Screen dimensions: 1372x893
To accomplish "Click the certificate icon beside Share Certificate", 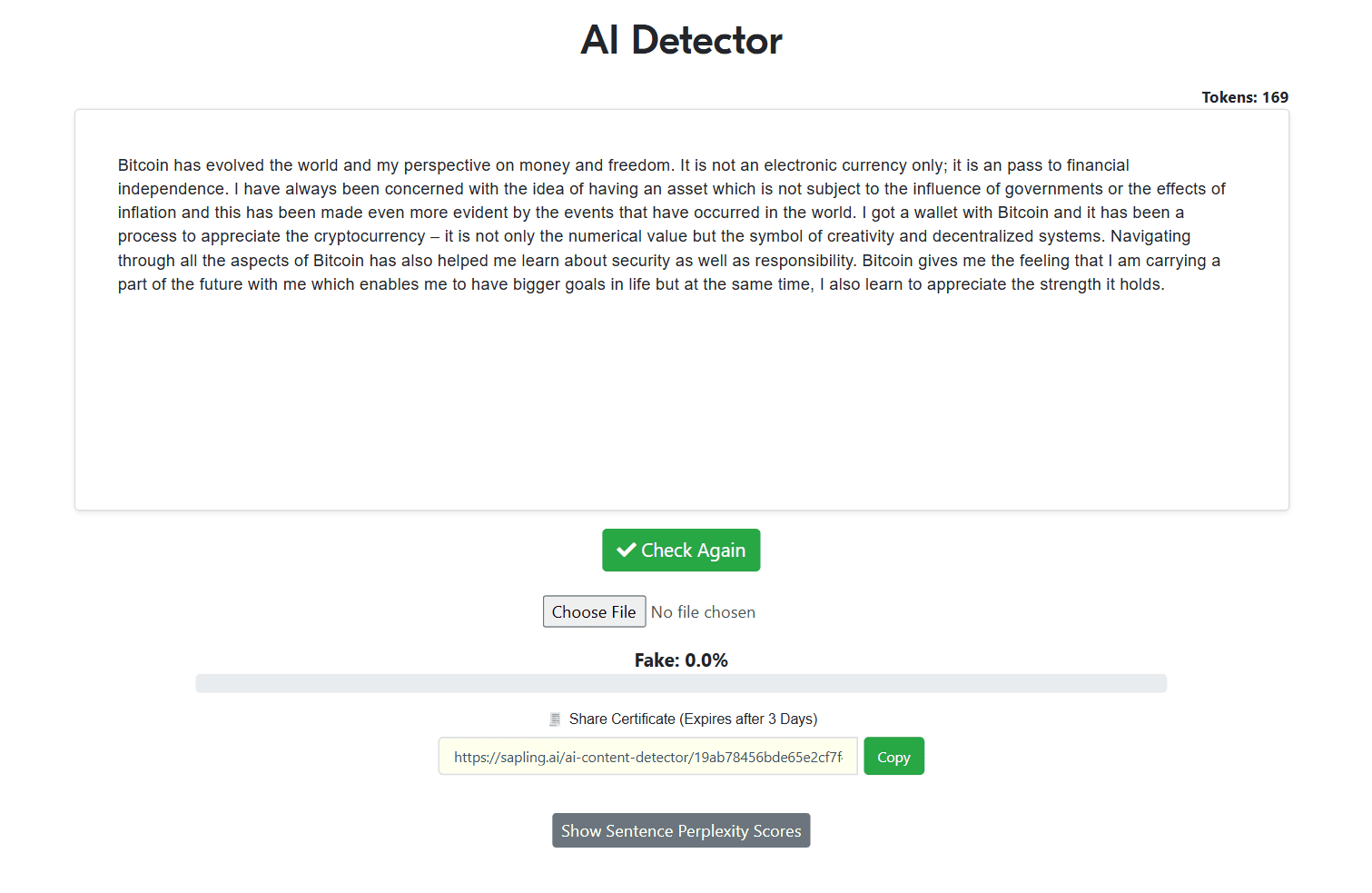I will point(555,719).
